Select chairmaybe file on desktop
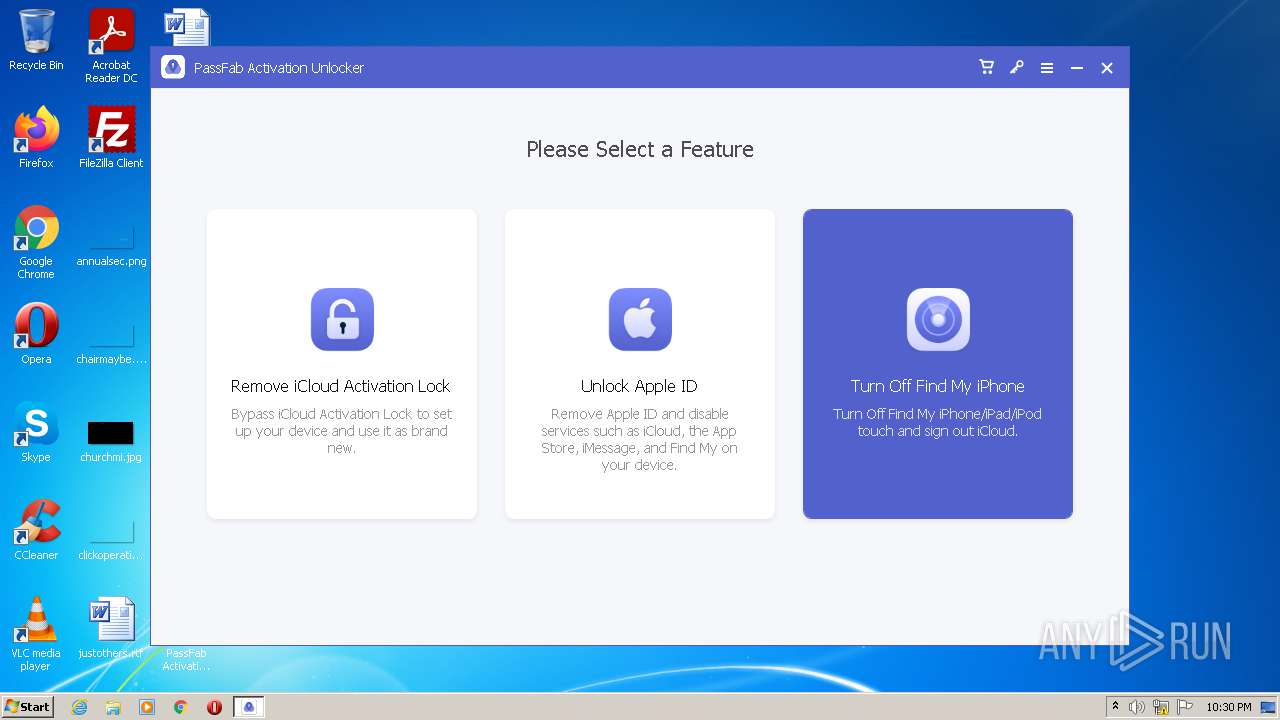Viewport: 1280px width, 720px height. click(x=111, y=345)
